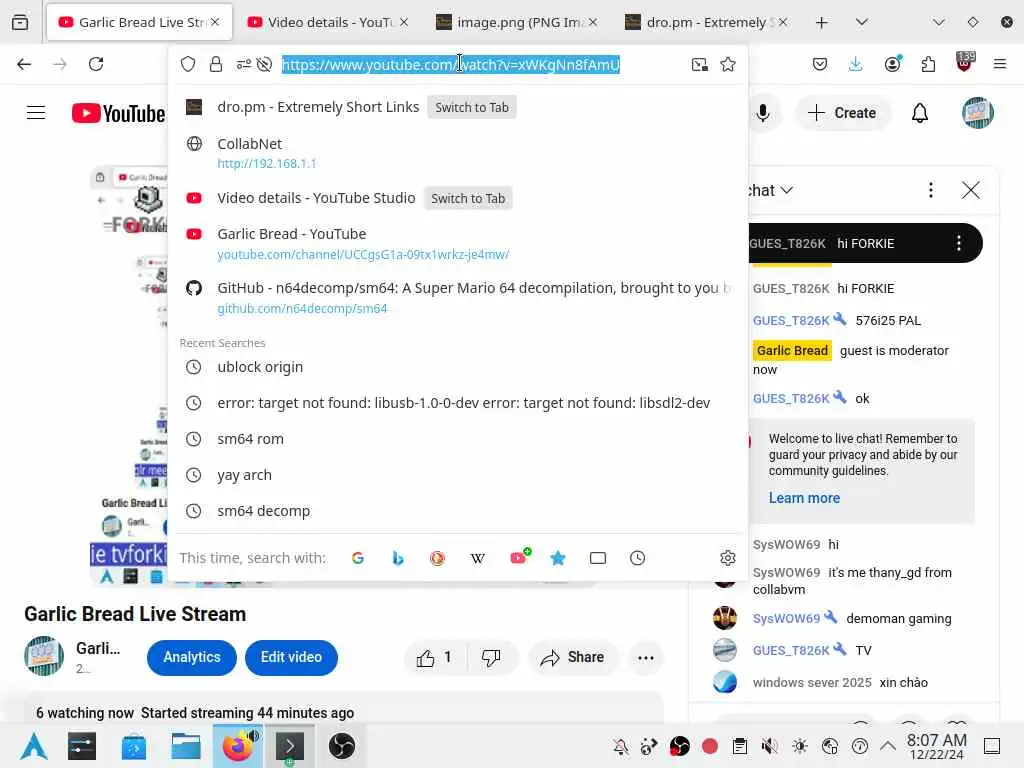Follow the Learn more chat link
The height and width of the screenshot is (768, 1024).
(x=804, y=498)
